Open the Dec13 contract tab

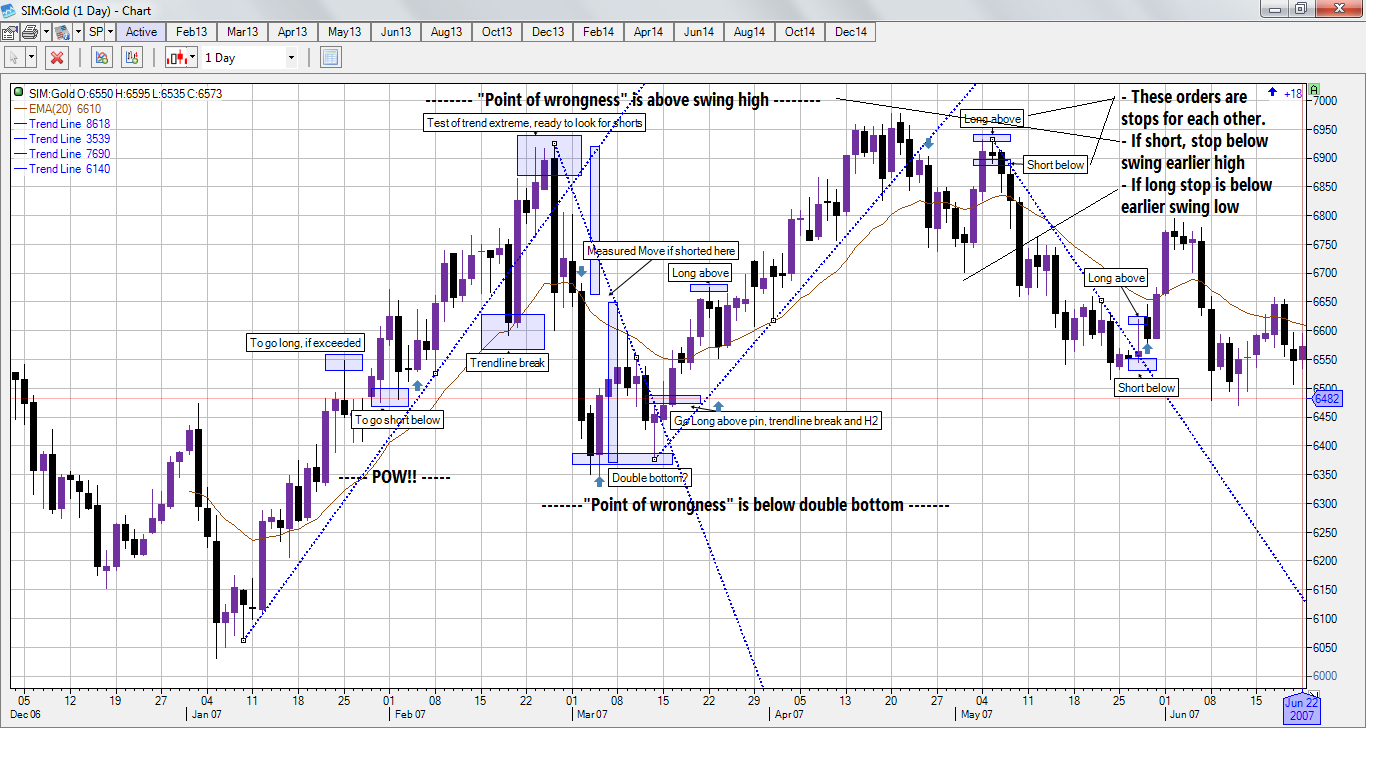tap(548, 32)
